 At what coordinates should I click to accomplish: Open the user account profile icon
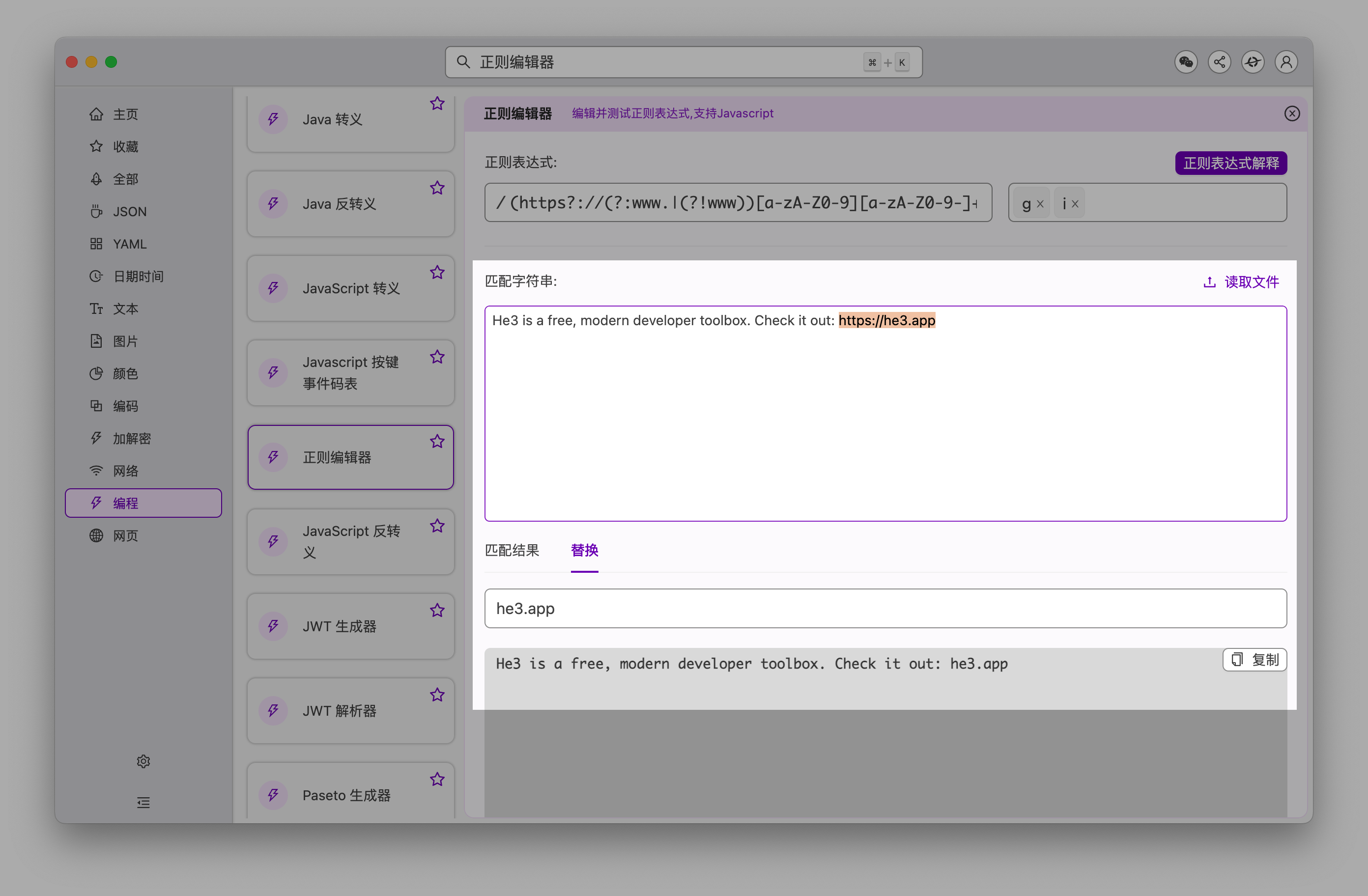pyautogui.click(x=1286, y=62)
